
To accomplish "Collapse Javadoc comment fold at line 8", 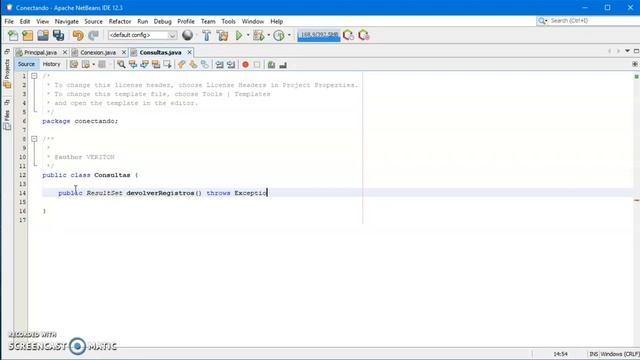I will point(34,139).
